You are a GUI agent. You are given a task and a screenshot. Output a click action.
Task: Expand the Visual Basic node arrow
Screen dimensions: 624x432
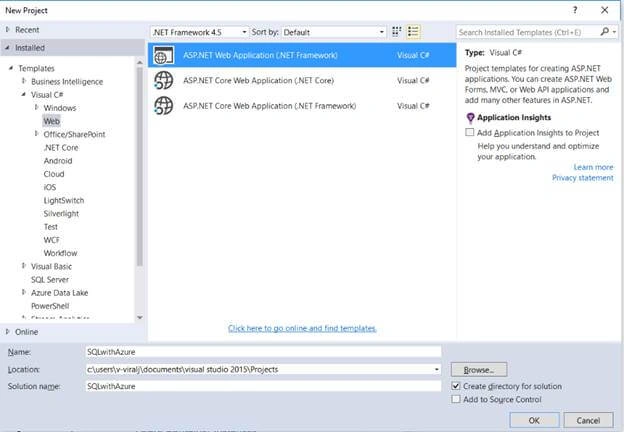[x=24, y=266]
